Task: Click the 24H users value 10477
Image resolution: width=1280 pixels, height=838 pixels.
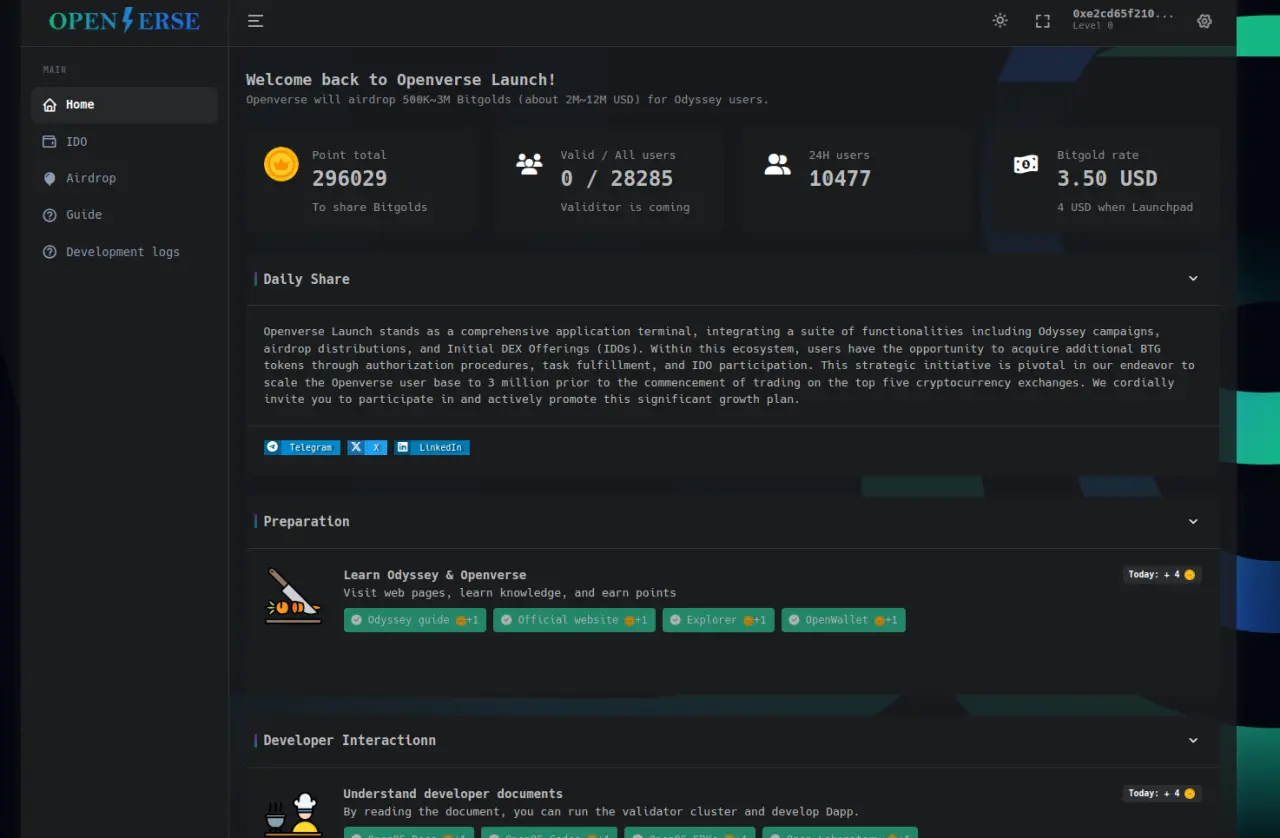Action: (x=840, y=179)
